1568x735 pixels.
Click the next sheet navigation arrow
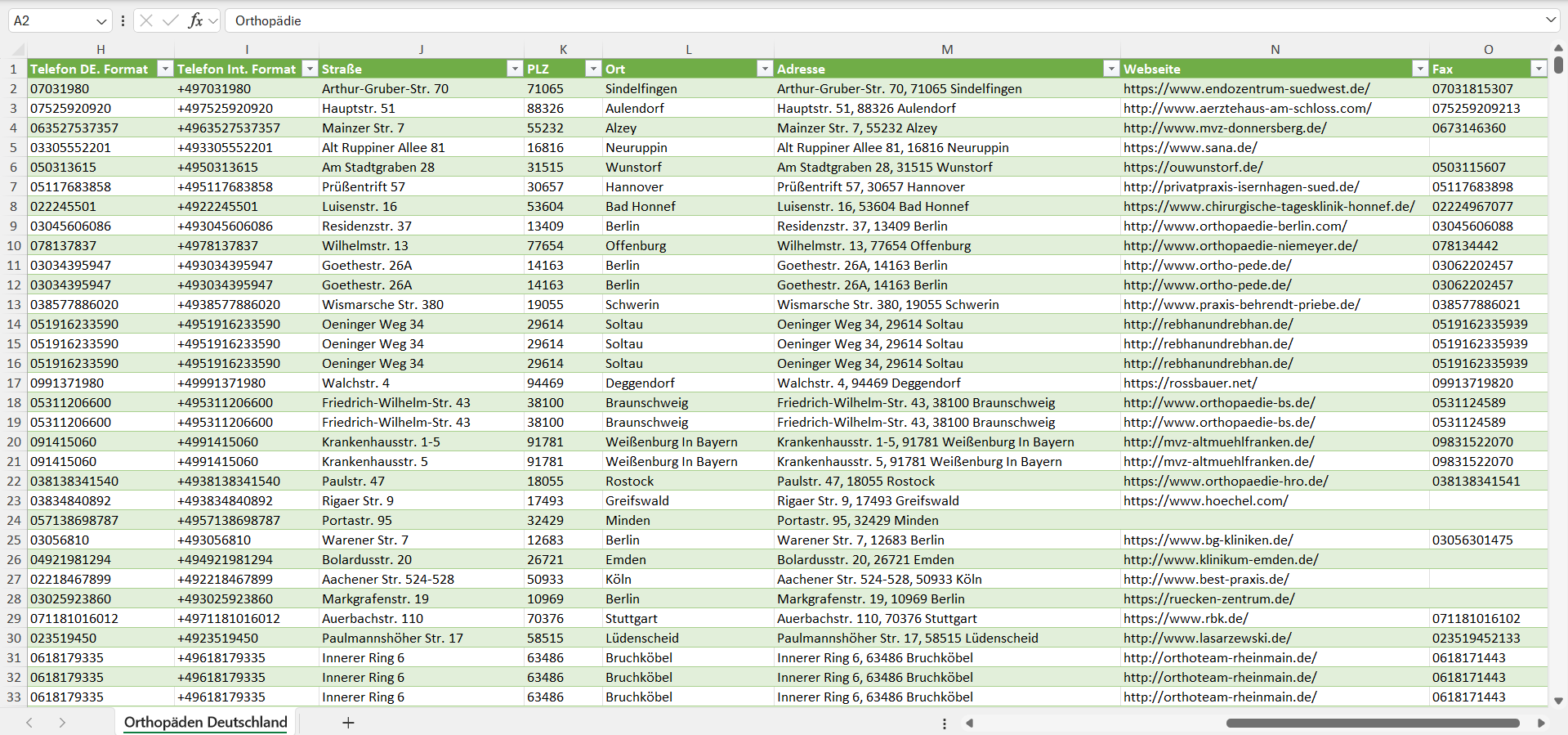click(x=62, y=723)
